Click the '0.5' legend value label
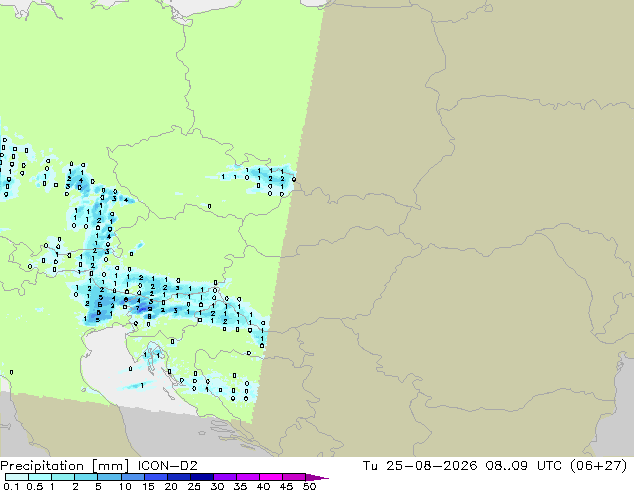 coord(35,486)
